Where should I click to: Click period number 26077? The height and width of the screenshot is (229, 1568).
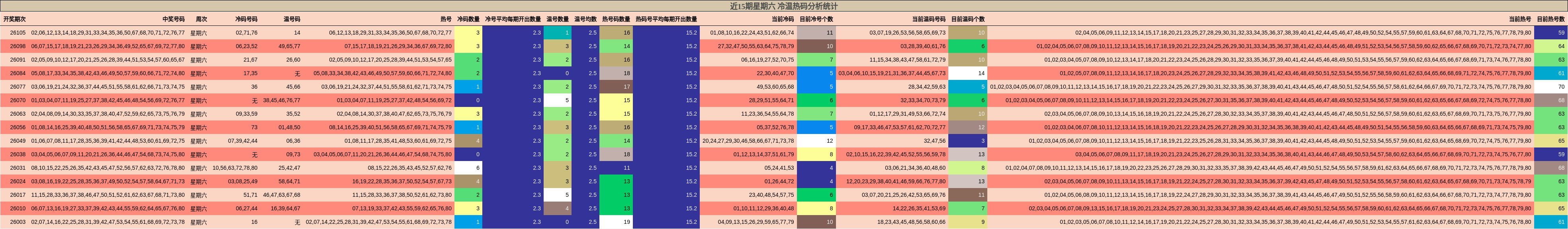click(x=18, y=87)
